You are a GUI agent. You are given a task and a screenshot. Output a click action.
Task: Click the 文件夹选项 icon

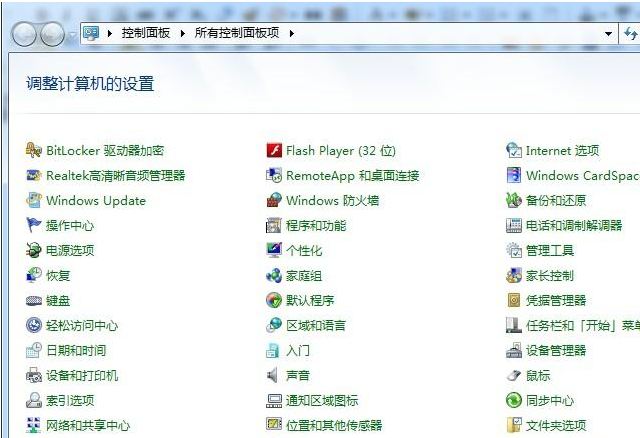click(x=514, y=425)
